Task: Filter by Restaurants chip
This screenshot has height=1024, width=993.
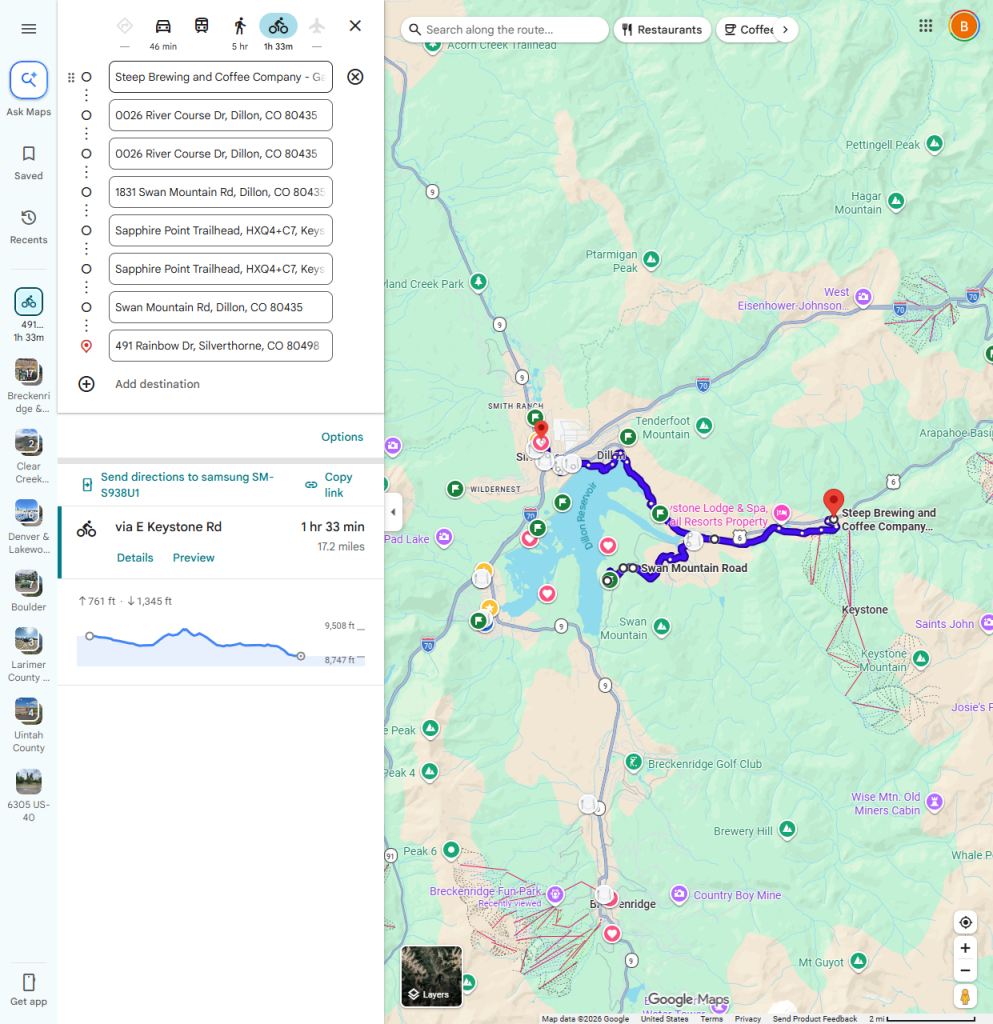Action: click(x=662, y=29)
